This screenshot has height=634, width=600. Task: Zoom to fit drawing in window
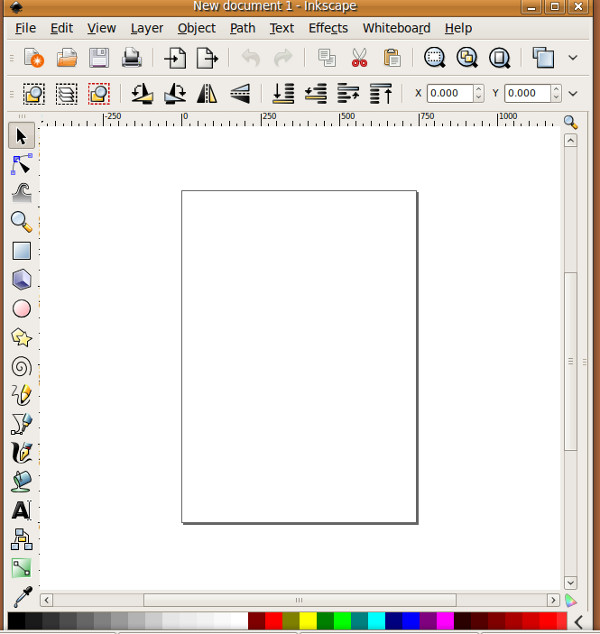467,57
